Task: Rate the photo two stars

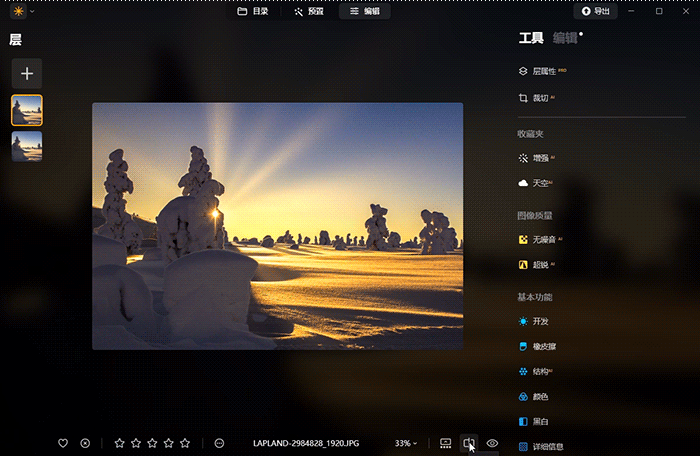Action: coord(136,443)
